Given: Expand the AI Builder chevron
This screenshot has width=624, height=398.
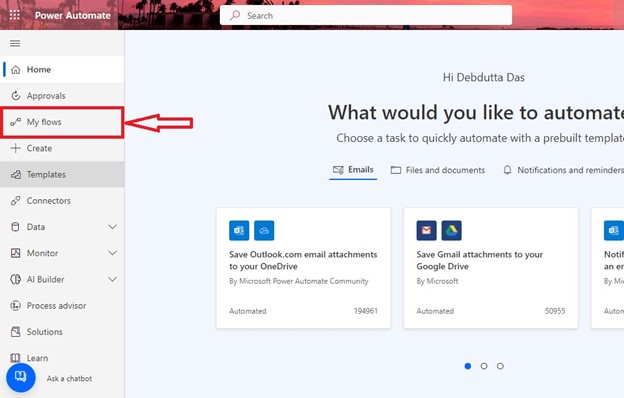Looking at the screenshot, I should click(x=113, y=279).
